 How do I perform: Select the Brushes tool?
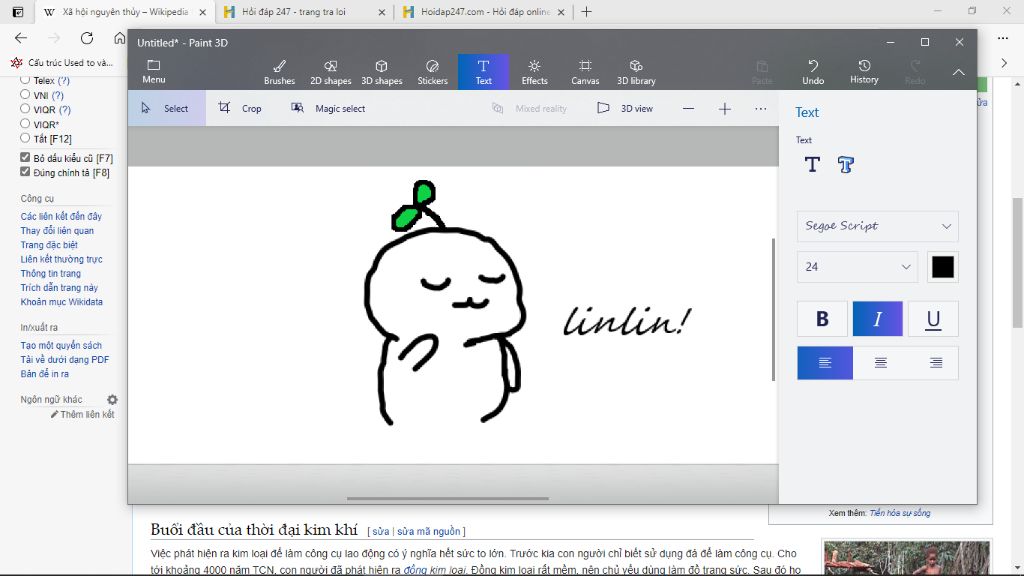[280, 72]
